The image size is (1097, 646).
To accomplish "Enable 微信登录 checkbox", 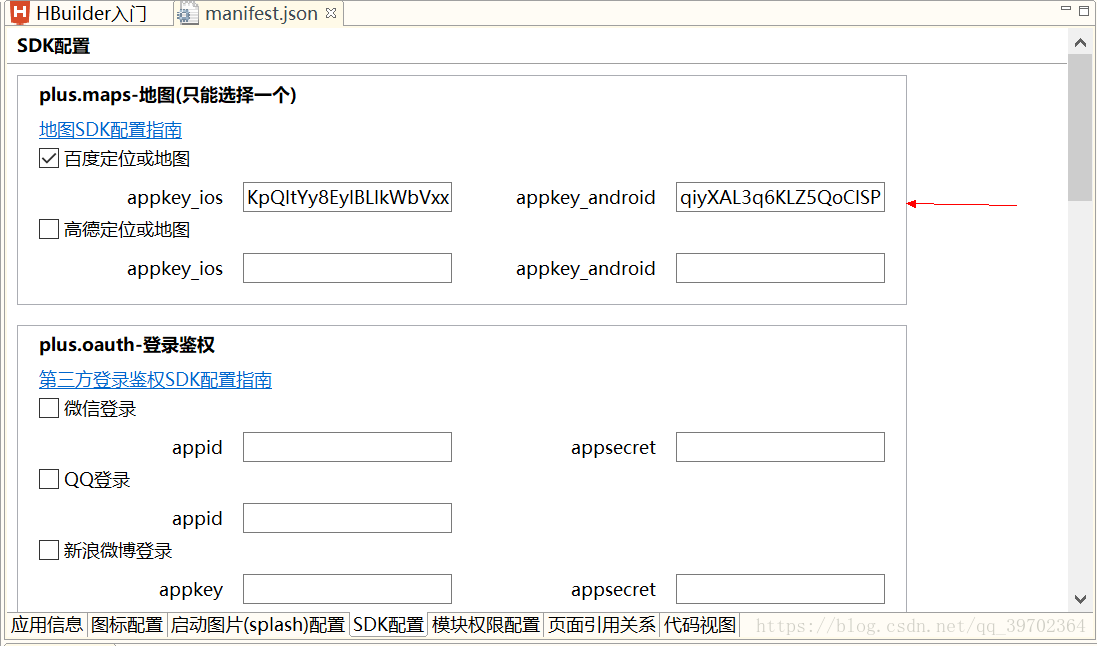I will 48,408.
